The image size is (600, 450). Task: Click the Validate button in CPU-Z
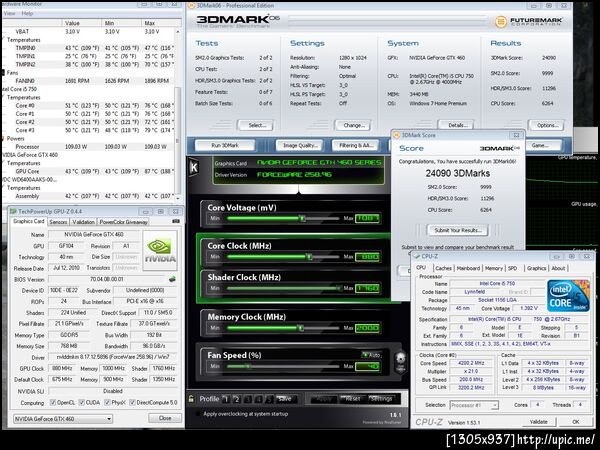pyautogui.click(x=538, y=422)
